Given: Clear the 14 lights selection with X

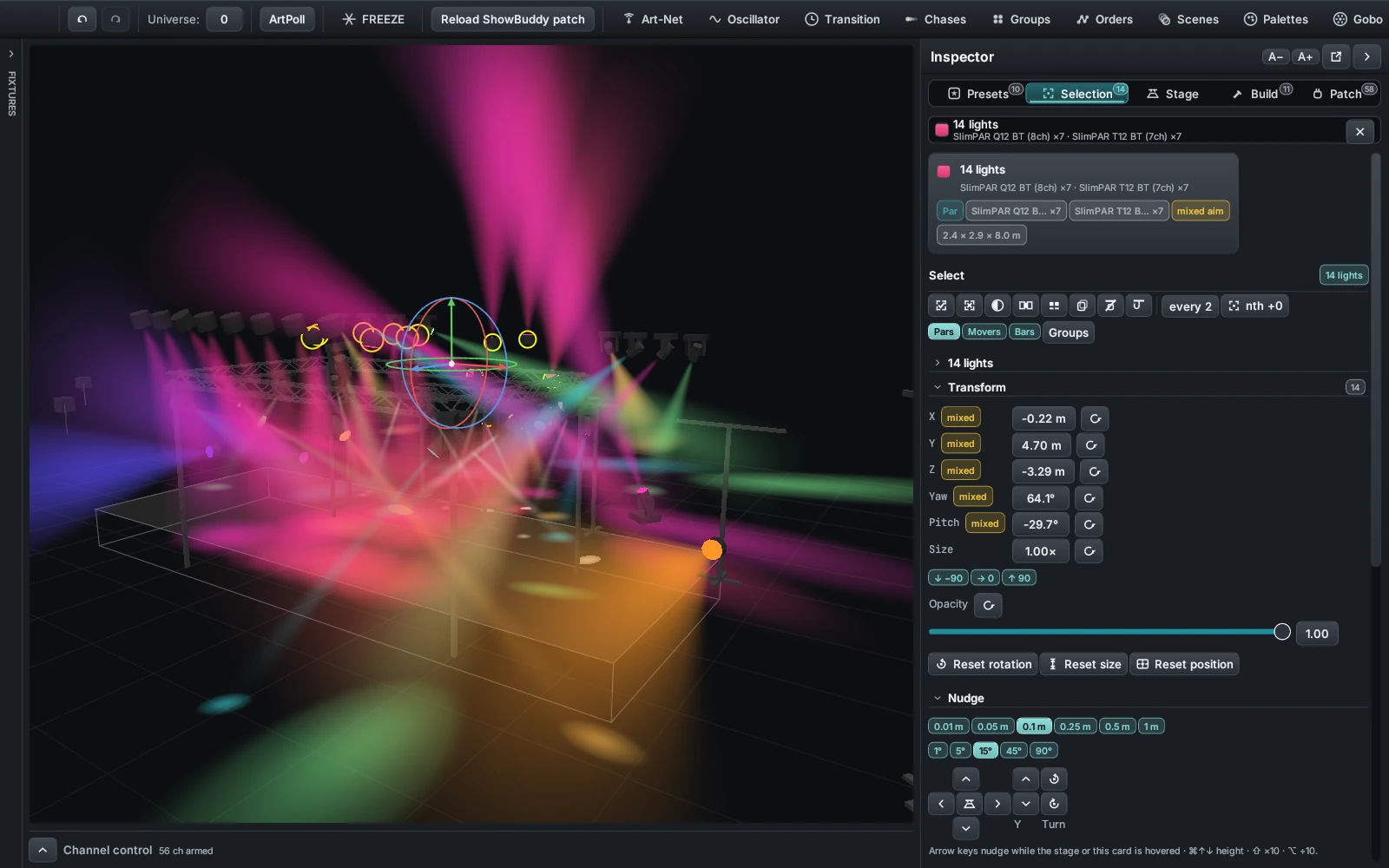Looking at the screenshot, I should pos(1360,131).
